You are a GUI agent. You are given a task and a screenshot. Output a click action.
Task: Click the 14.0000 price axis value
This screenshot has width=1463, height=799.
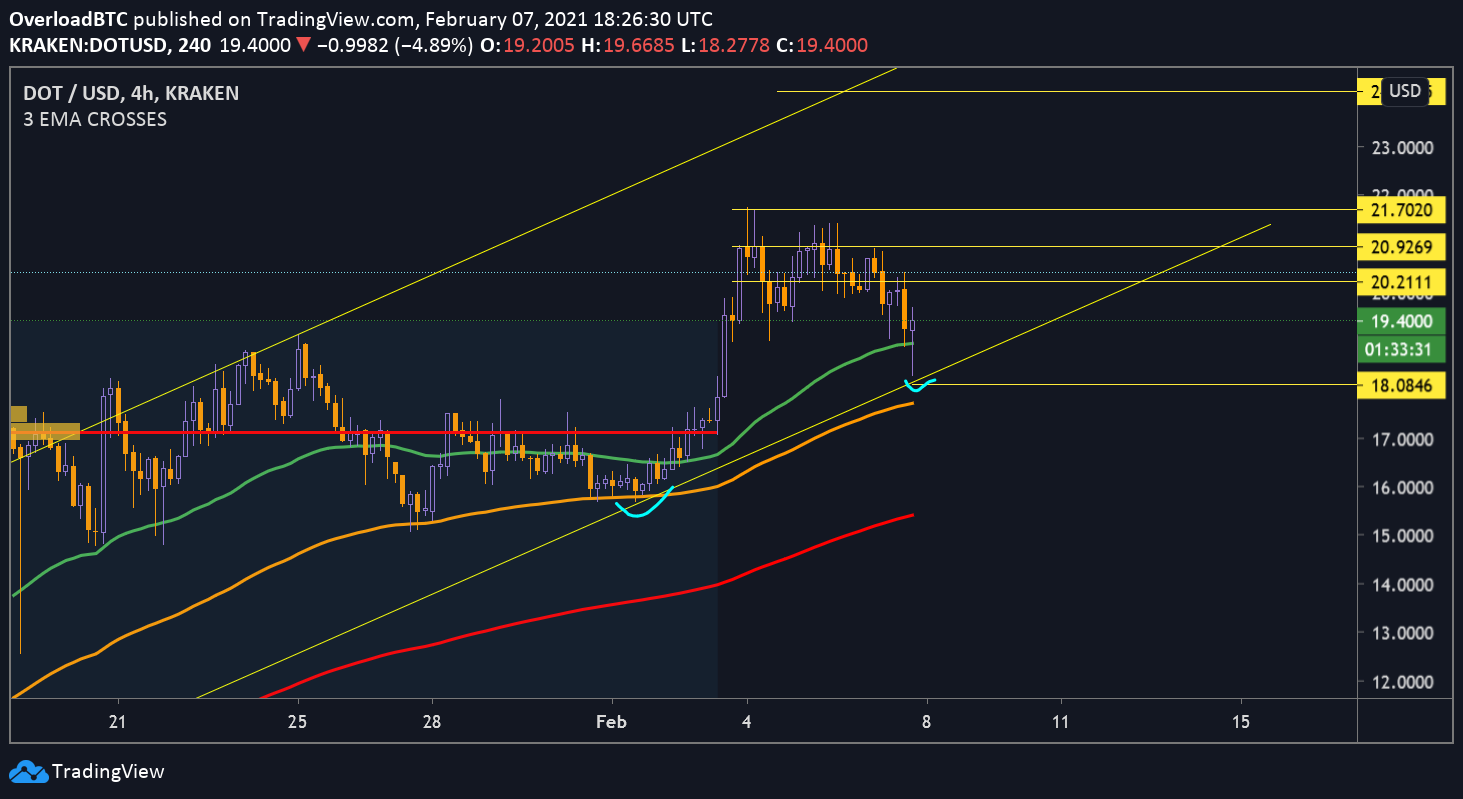click(1402, 585)
